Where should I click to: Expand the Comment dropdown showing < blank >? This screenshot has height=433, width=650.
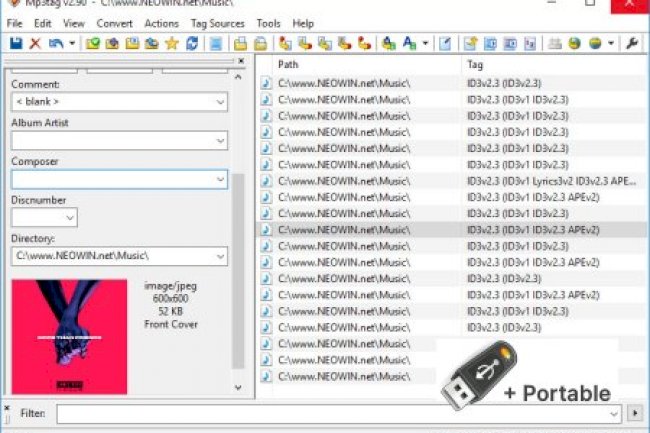220,102
